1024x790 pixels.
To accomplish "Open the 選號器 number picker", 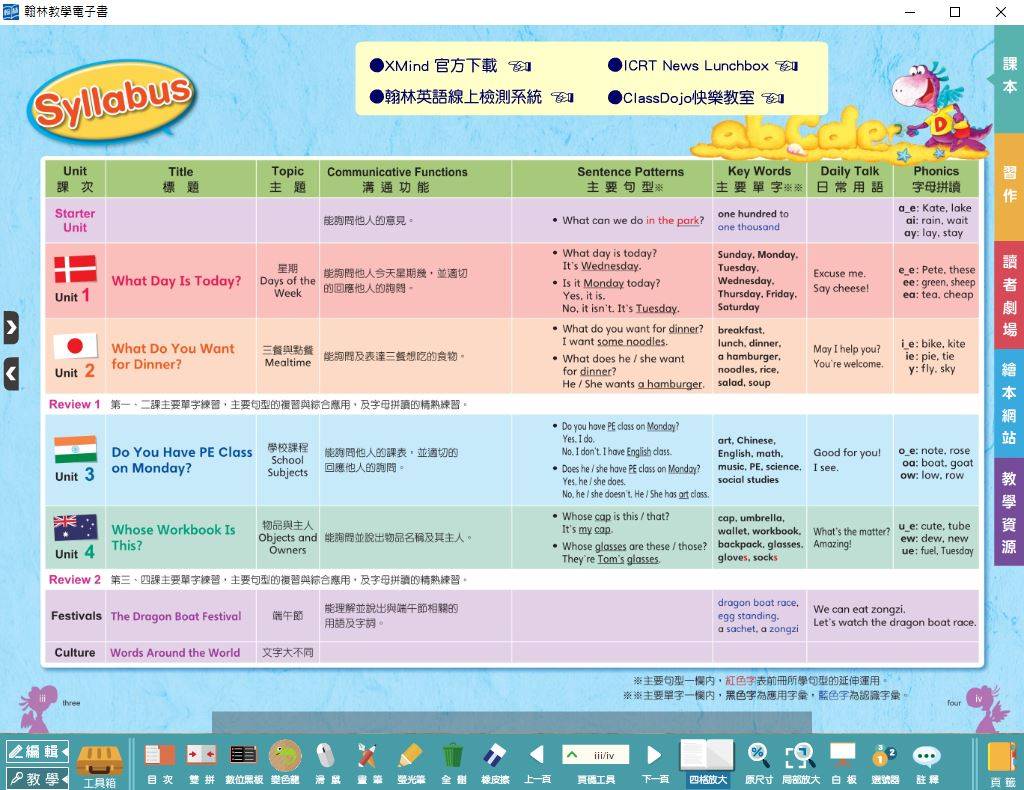I will coord(885,763).
